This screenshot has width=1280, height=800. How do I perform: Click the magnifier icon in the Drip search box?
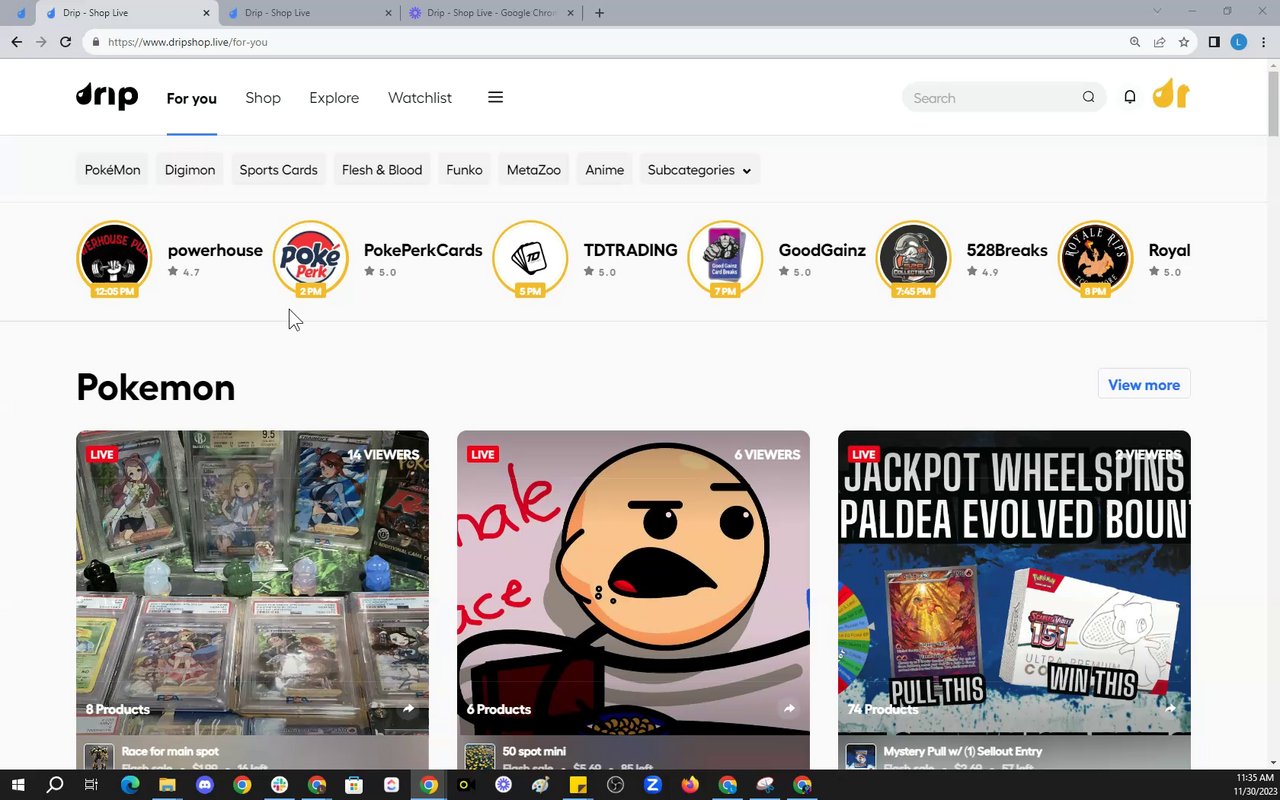click(1088, 97)
